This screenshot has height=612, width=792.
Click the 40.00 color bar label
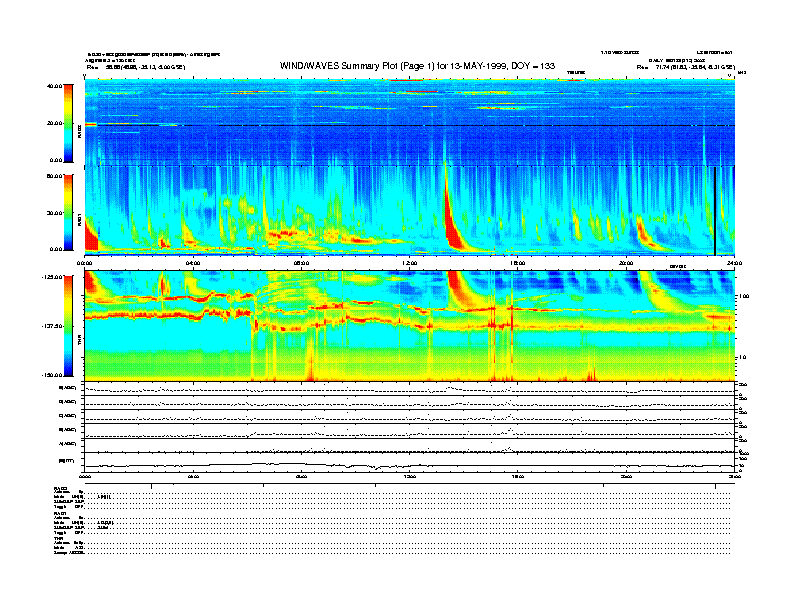coord(54,86)
